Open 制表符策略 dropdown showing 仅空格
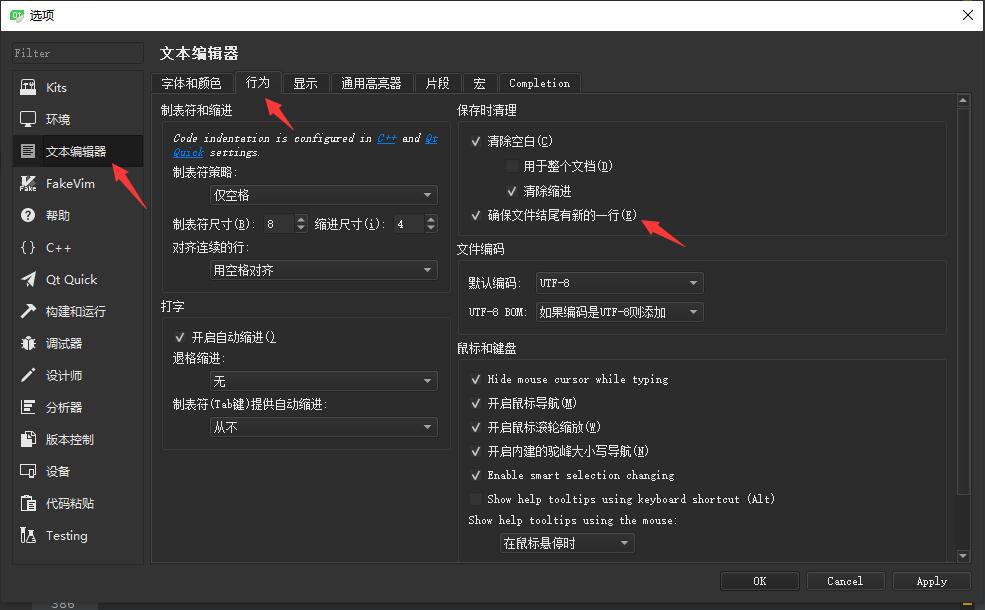The height and width of the screenshot is (610, 985). coord(324,195)
